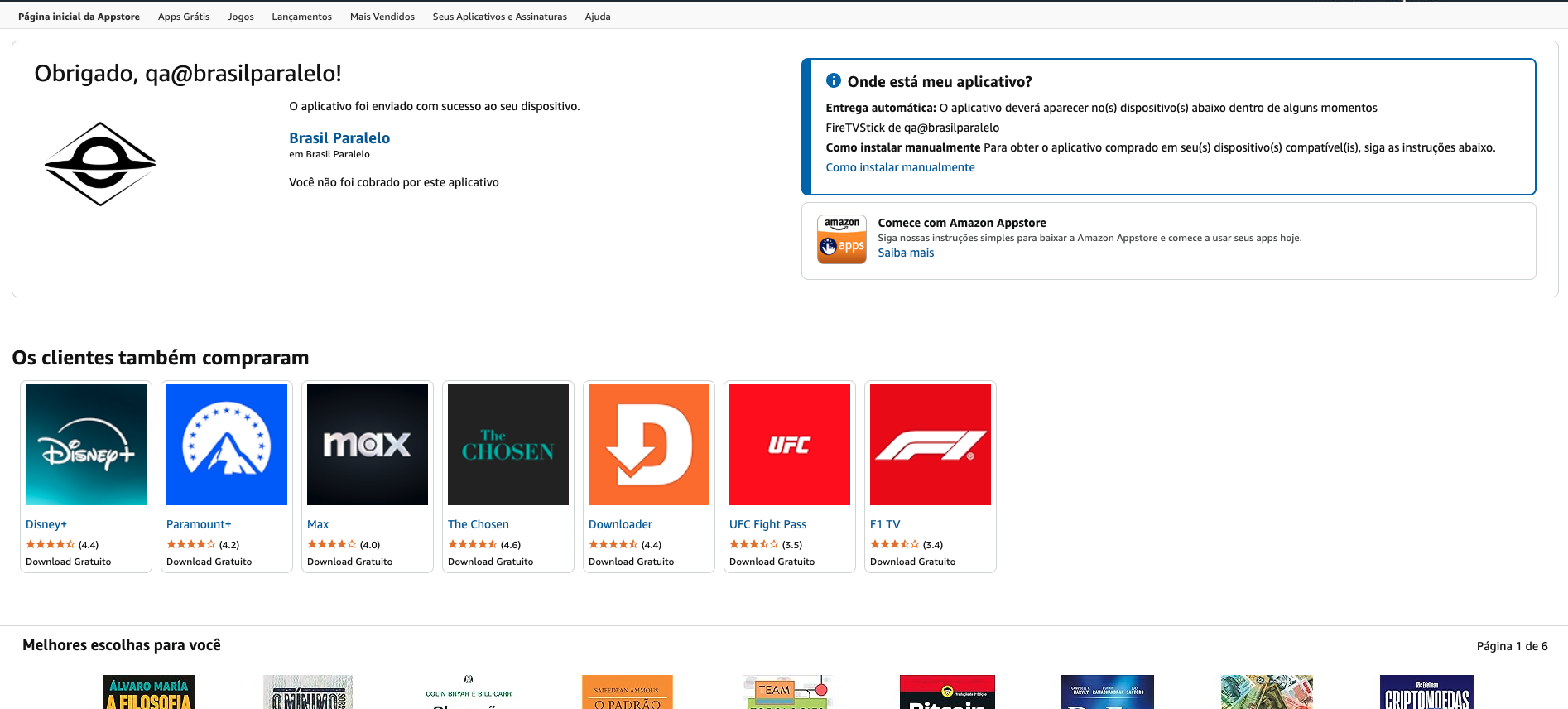1568x709 pixels.
Task: Click The Chosen title link
Action: point(479,524)
